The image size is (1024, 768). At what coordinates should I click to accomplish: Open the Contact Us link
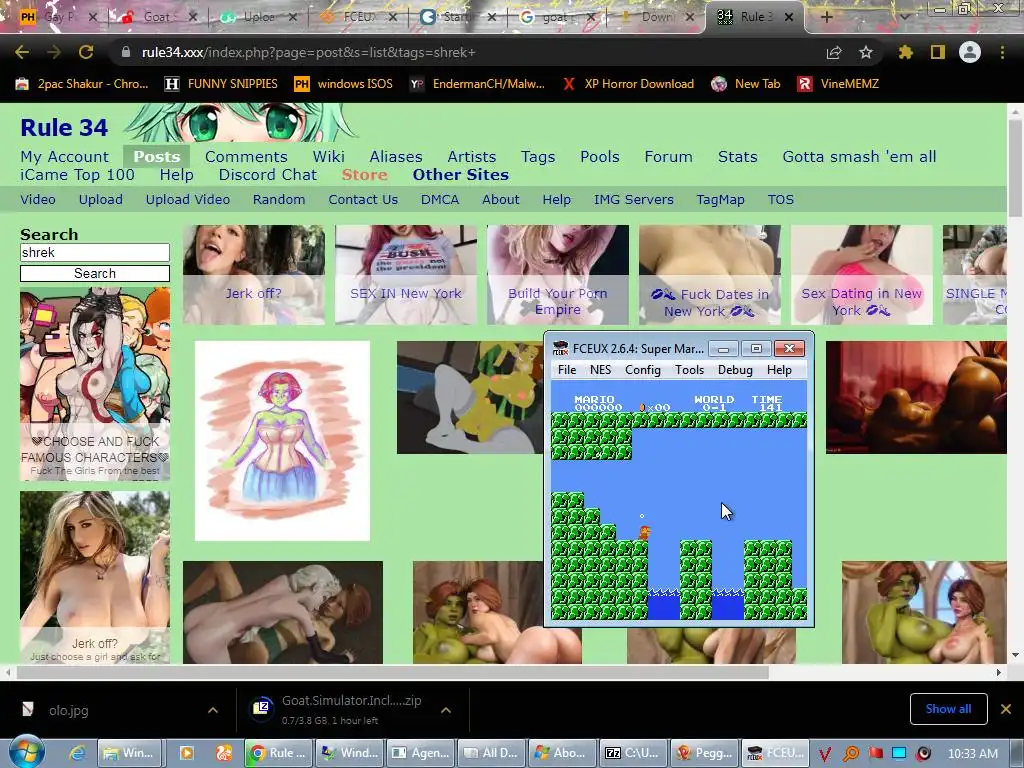pyautogui.click(x=363, y=200)
